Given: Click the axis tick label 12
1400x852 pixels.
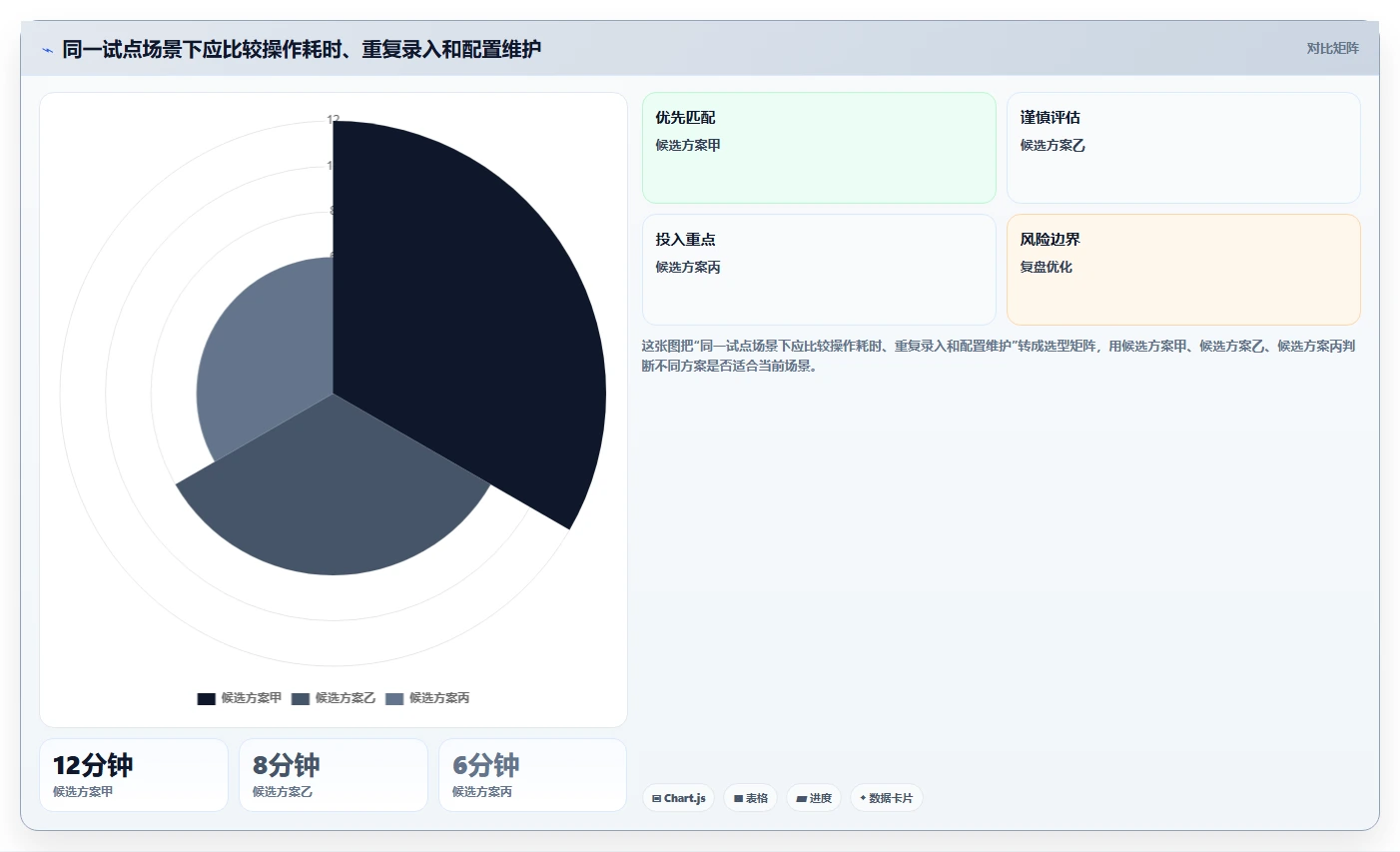Looking at the screenshot, I should [334, 120].
